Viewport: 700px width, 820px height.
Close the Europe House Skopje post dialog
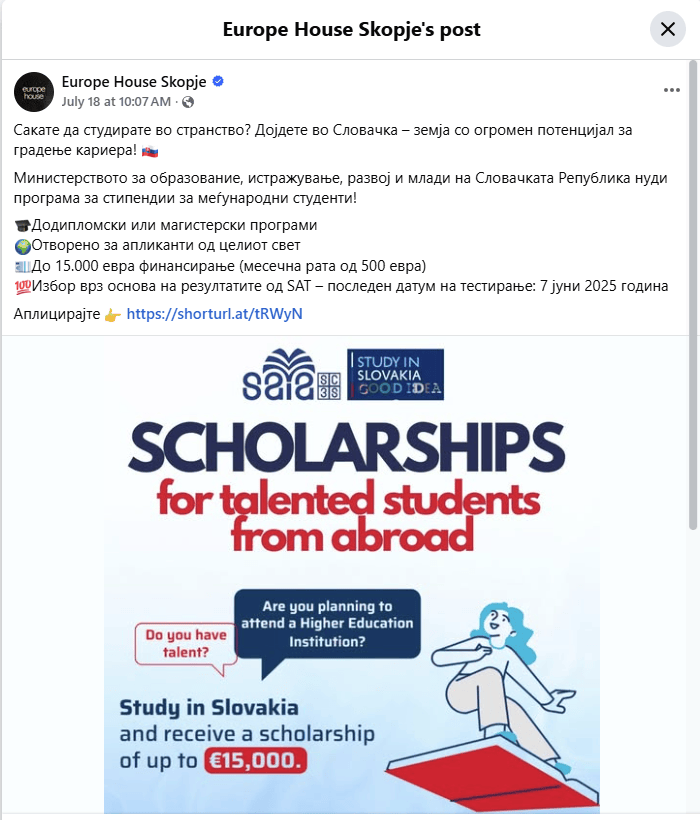(x=668, y=29)
